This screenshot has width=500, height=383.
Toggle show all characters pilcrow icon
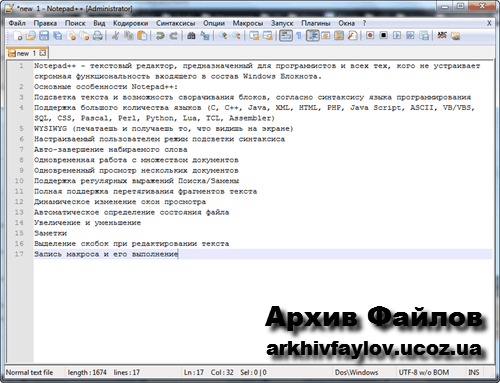point(299,36)
